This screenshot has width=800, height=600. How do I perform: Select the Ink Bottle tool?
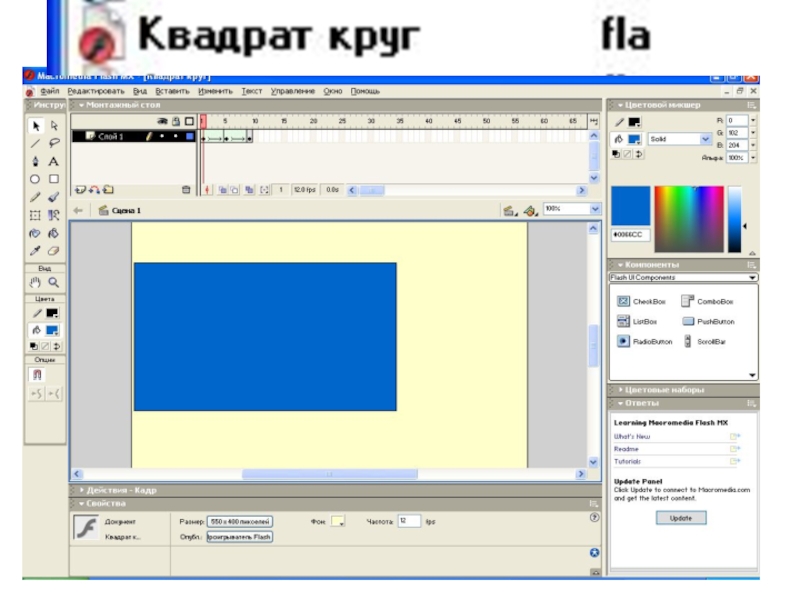tap(35, 233)
